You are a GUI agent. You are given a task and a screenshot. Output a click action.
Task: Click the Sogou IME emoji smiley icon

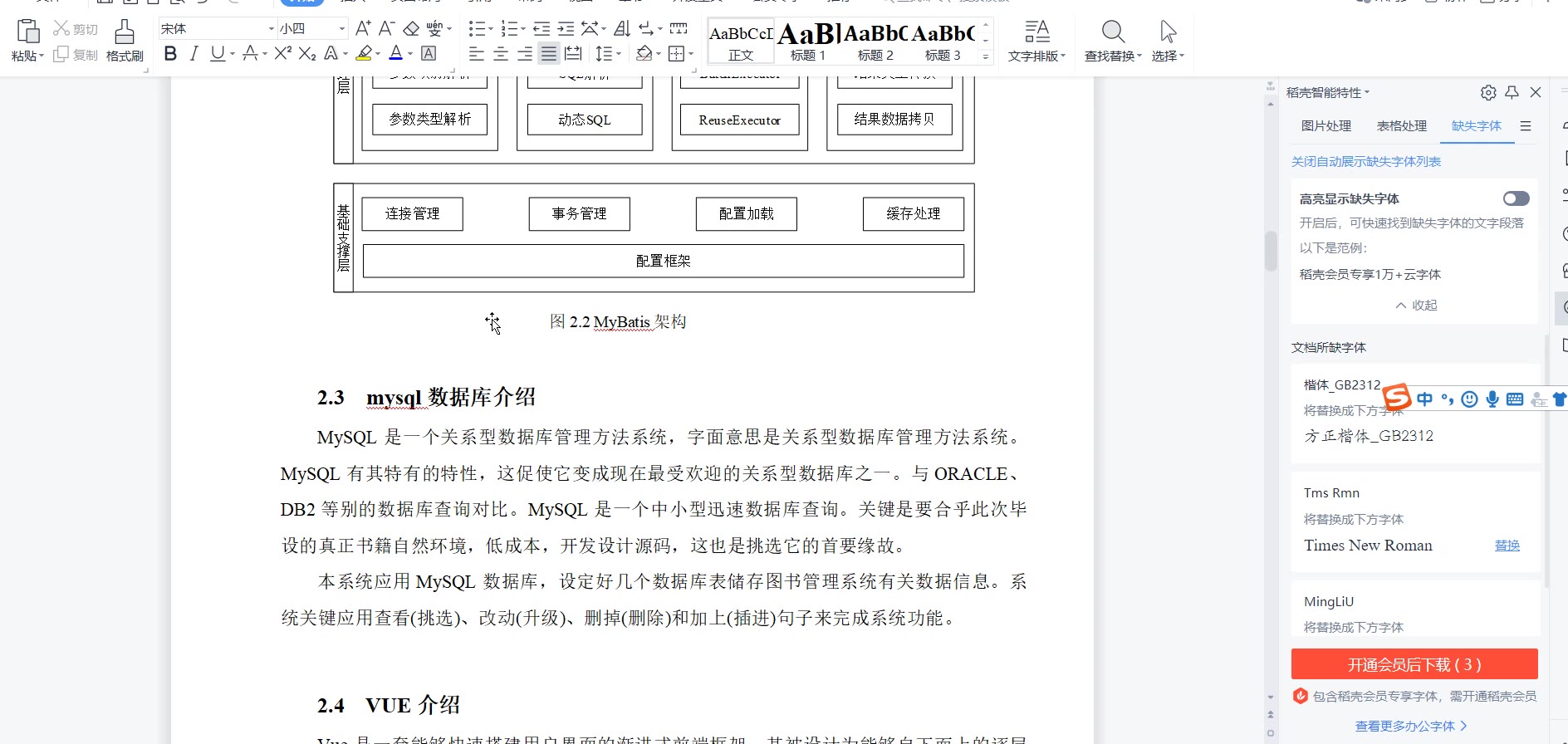point(1469,399)
